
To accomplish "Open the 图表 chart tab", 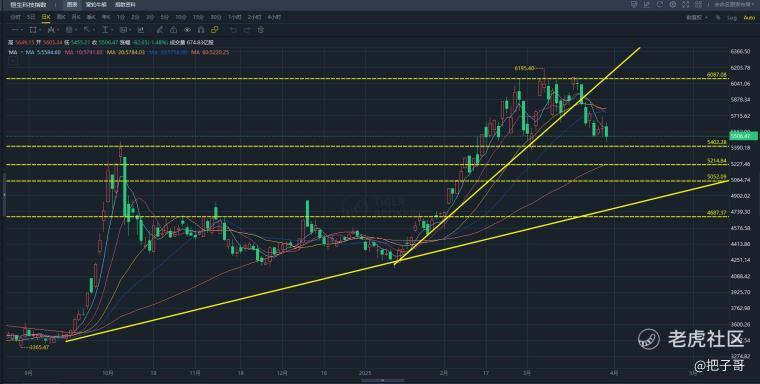I will tap(72, 4).
